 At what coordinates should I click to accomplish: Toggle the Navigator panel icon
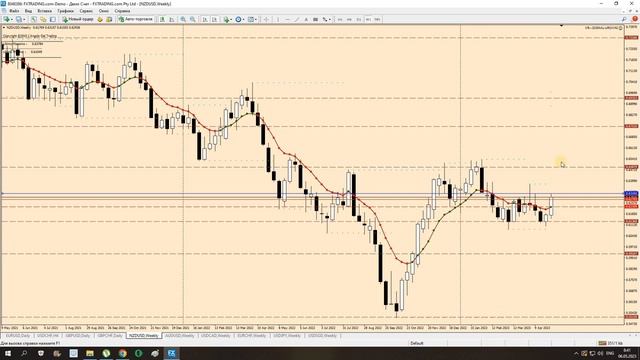click(x=53, y=19)
